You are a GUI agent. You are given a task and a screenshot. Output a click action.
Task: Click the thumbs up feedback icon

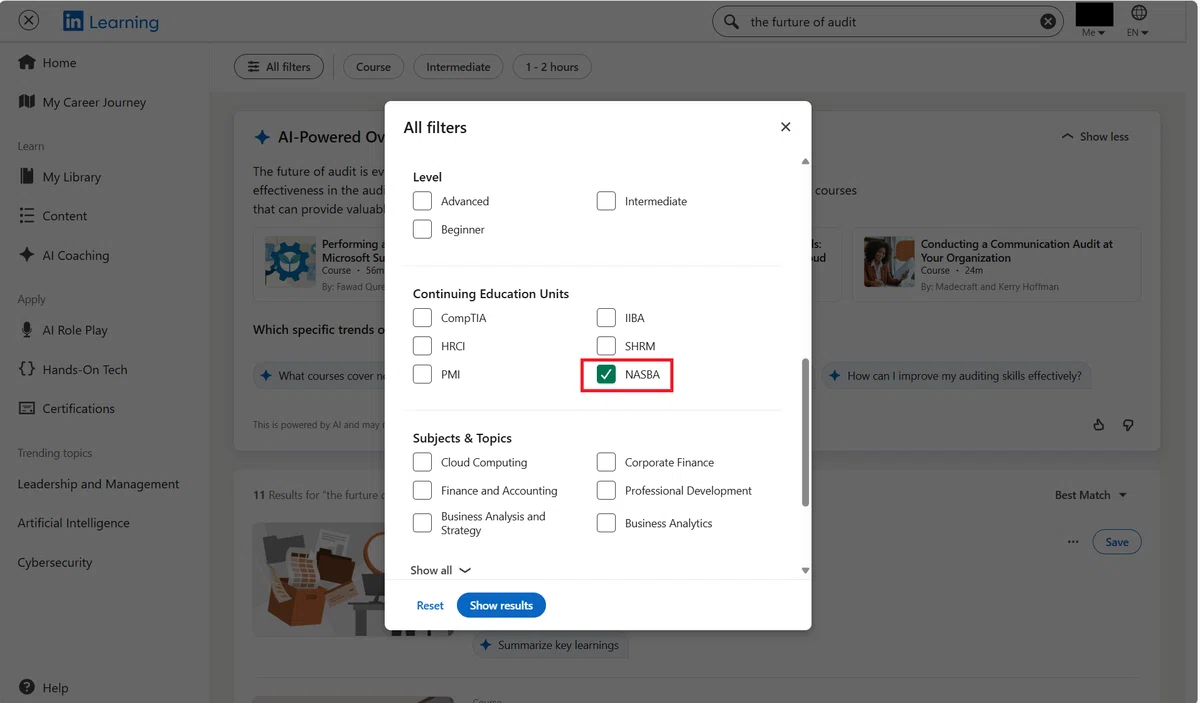click(x=1099, y=425)
